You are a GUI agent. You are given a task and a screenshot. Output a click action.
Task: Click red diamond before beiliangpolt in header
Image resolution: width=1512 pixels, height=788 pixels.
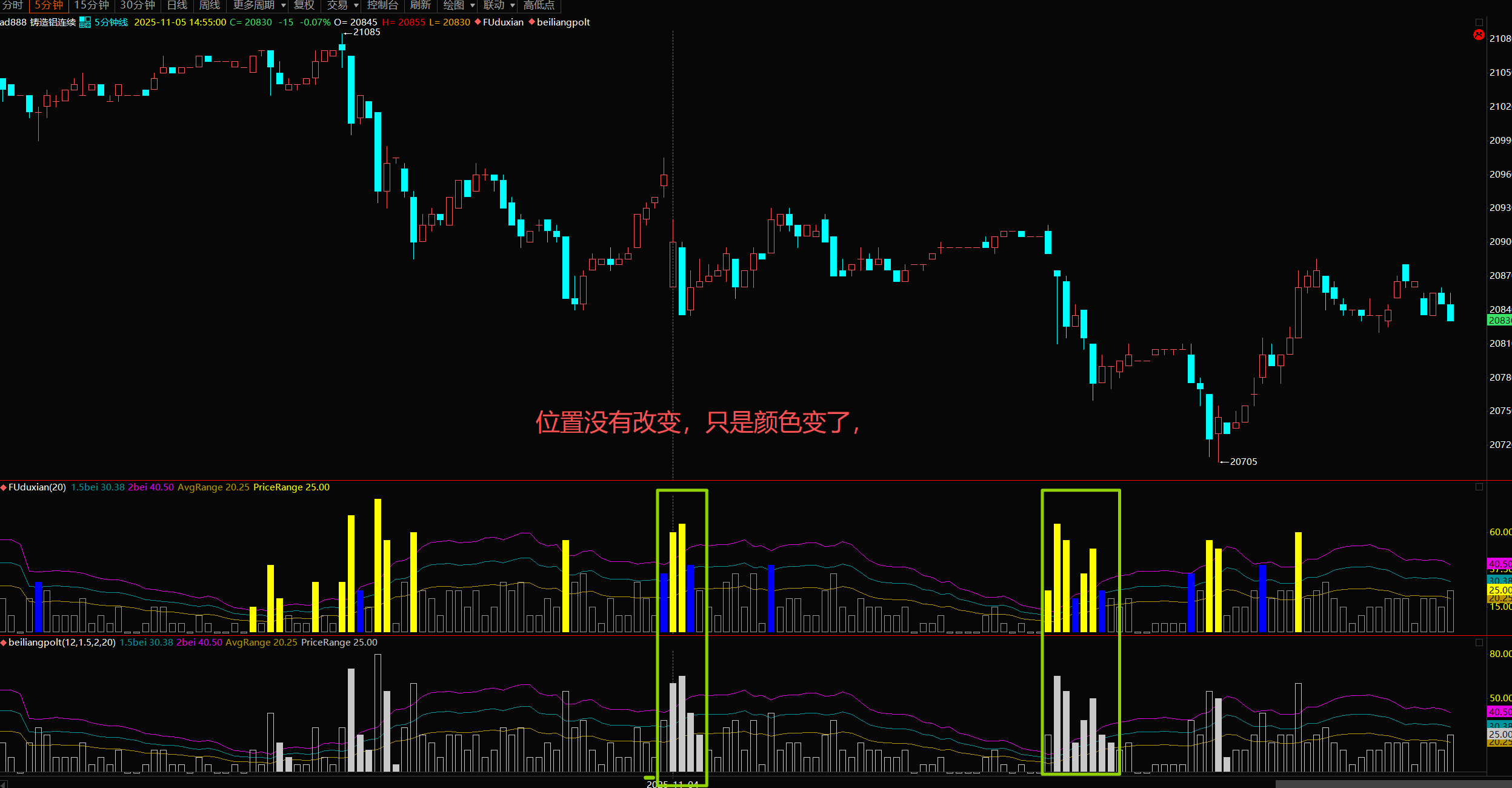pos(531,22)
